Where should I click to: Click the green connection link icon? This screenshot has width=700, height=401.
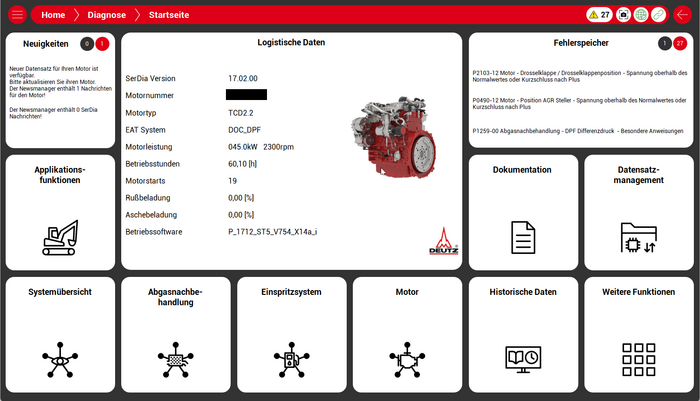[x=658, y=15]
